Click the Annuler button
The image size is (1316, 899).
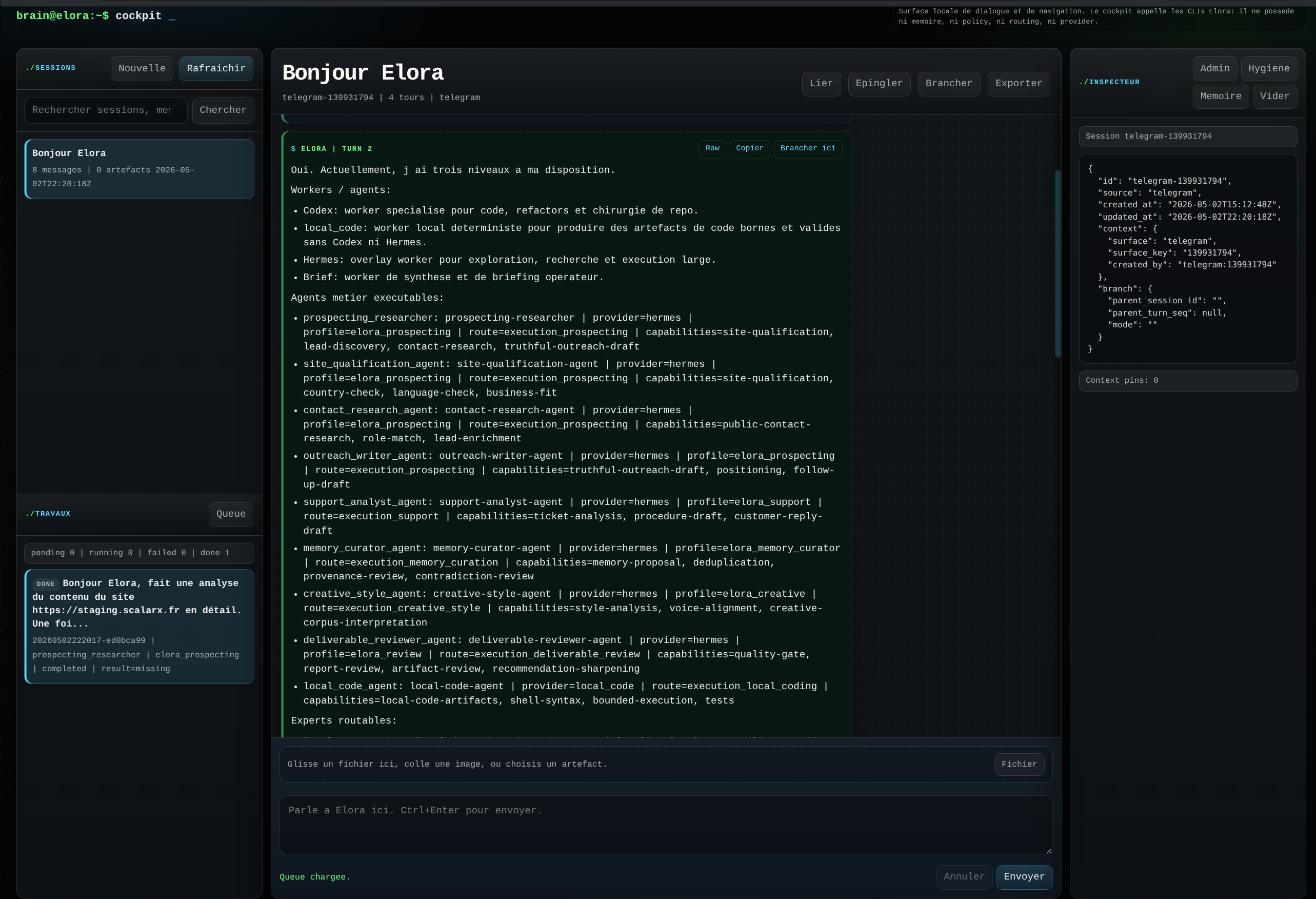(x=964, y=877)
